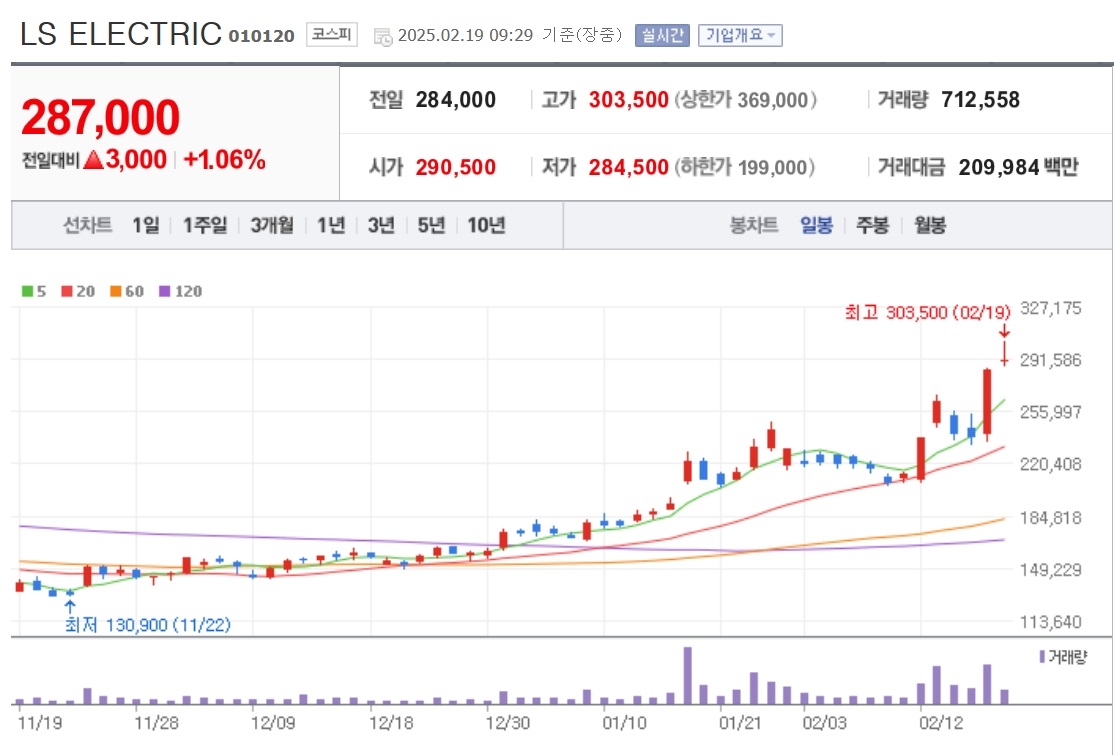Click the tallest volume bar in mid-January
Viewport: 1114px width, 755px height.
point(688,675)
